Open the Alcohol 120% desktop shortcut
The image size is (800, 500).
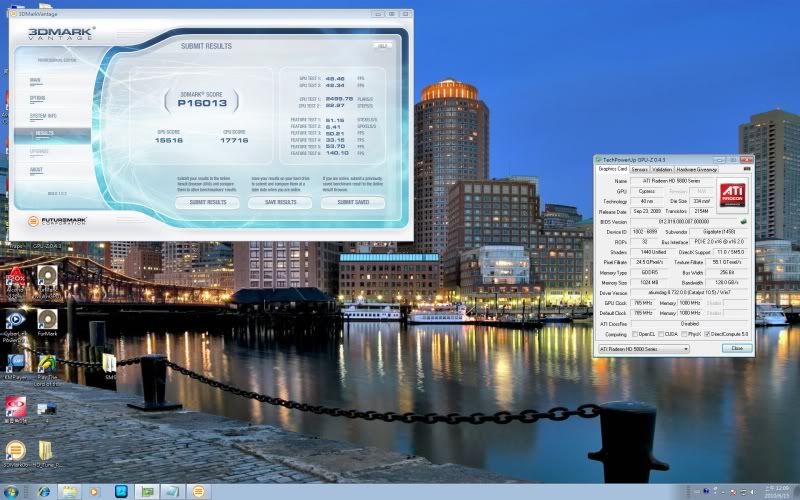point(15,284)
